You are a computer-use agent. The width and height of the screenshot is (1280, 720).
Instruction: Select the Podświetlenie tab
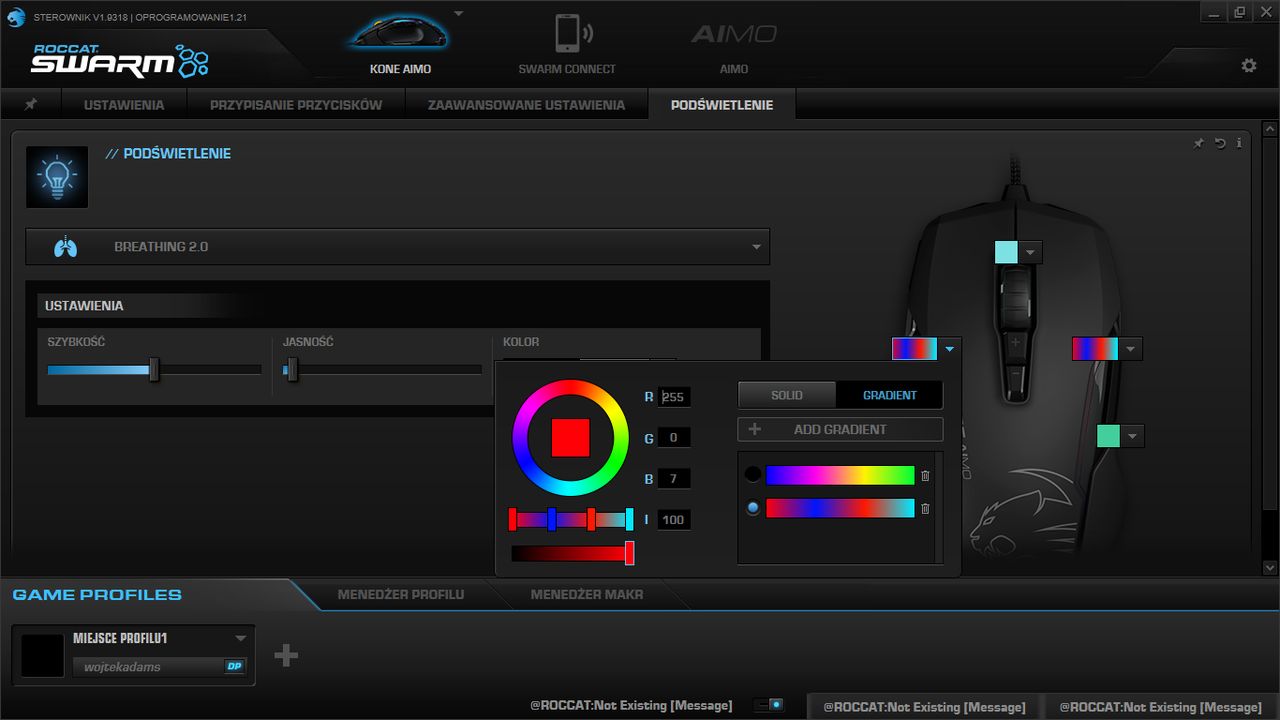pyautogui.click(x=722, y=104)
